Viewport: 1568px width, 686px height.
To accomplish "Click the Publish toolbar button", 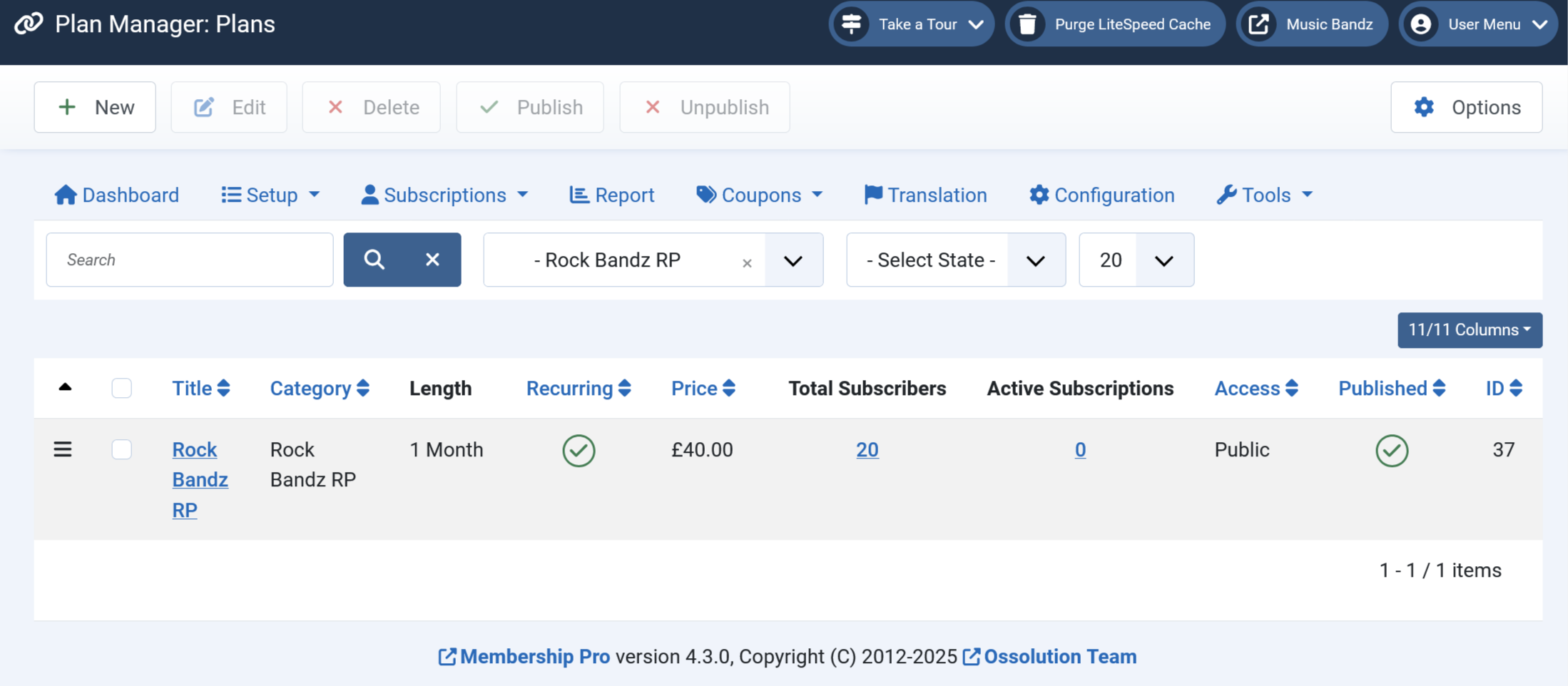I will tap(530, 107).
